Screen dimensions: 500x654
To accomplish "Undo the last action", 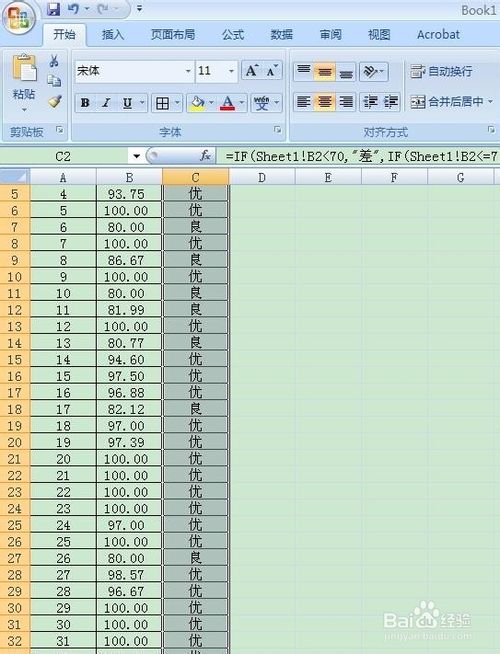I will point(73,9).
